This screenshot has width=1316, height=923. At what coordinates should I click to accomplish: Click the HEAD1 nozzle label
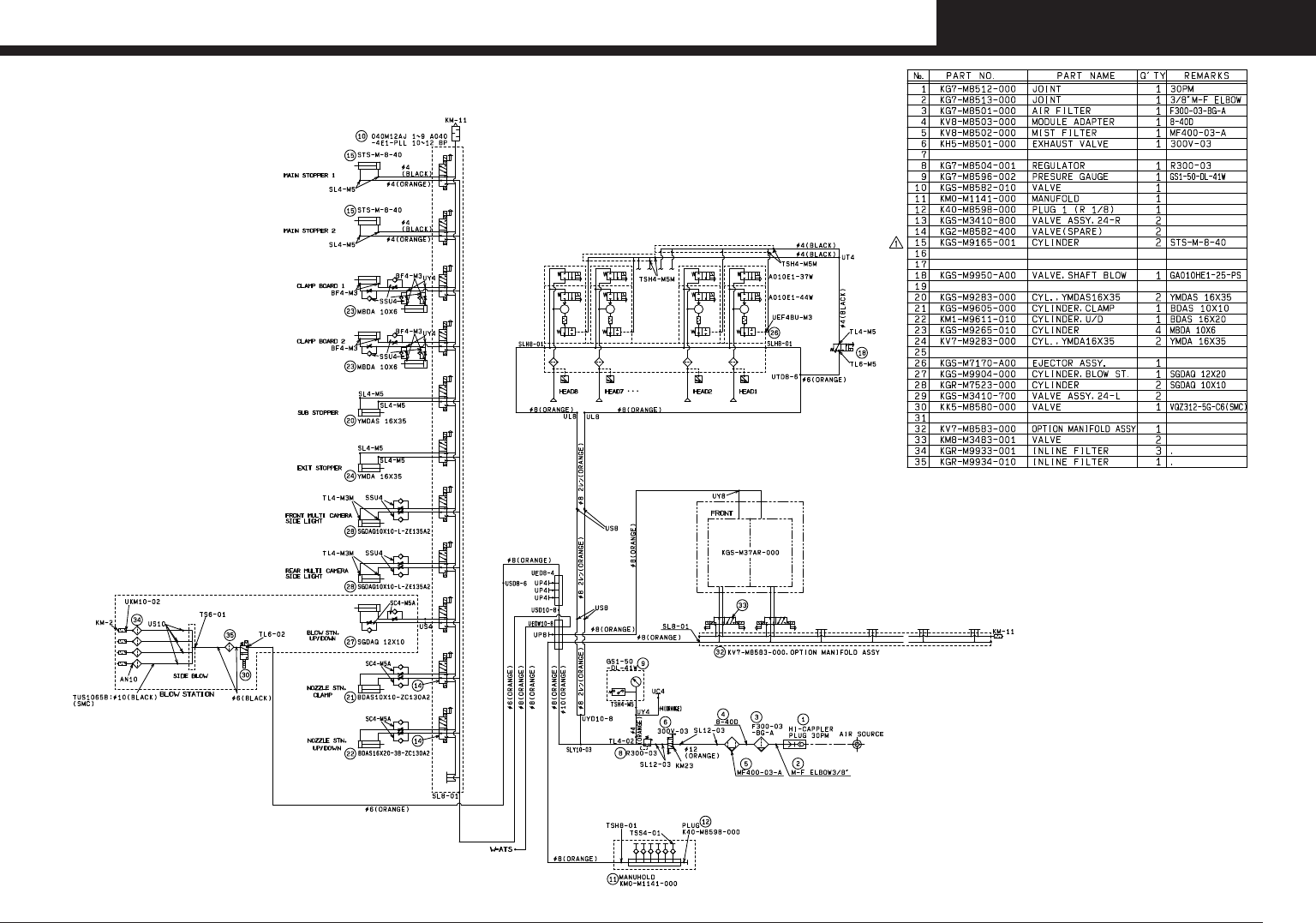tap(748, 392)
